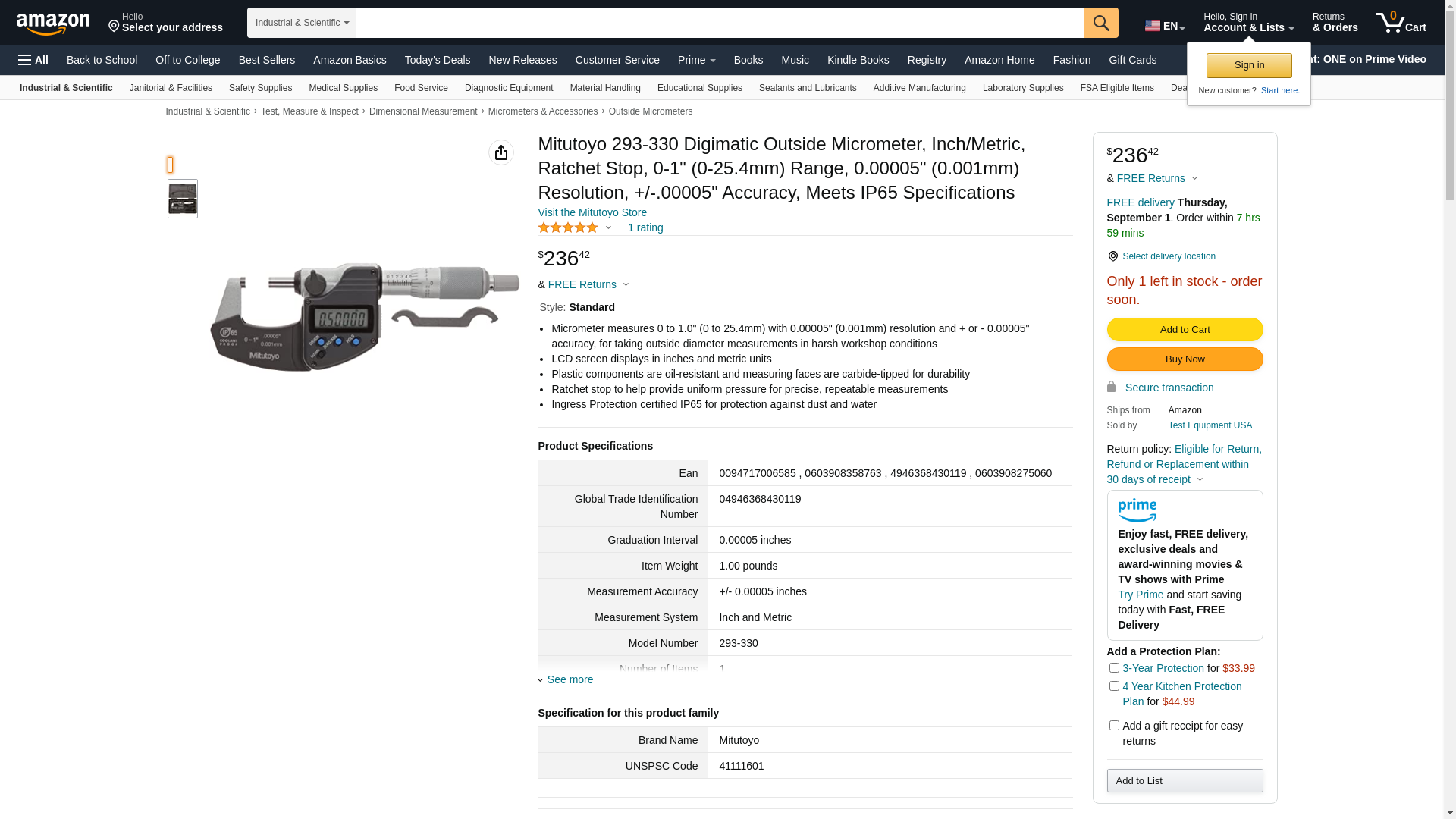Click the language flag EN selector
Image resolution: width=1456 pixels, height=819 pixels.
point(1164,26)
